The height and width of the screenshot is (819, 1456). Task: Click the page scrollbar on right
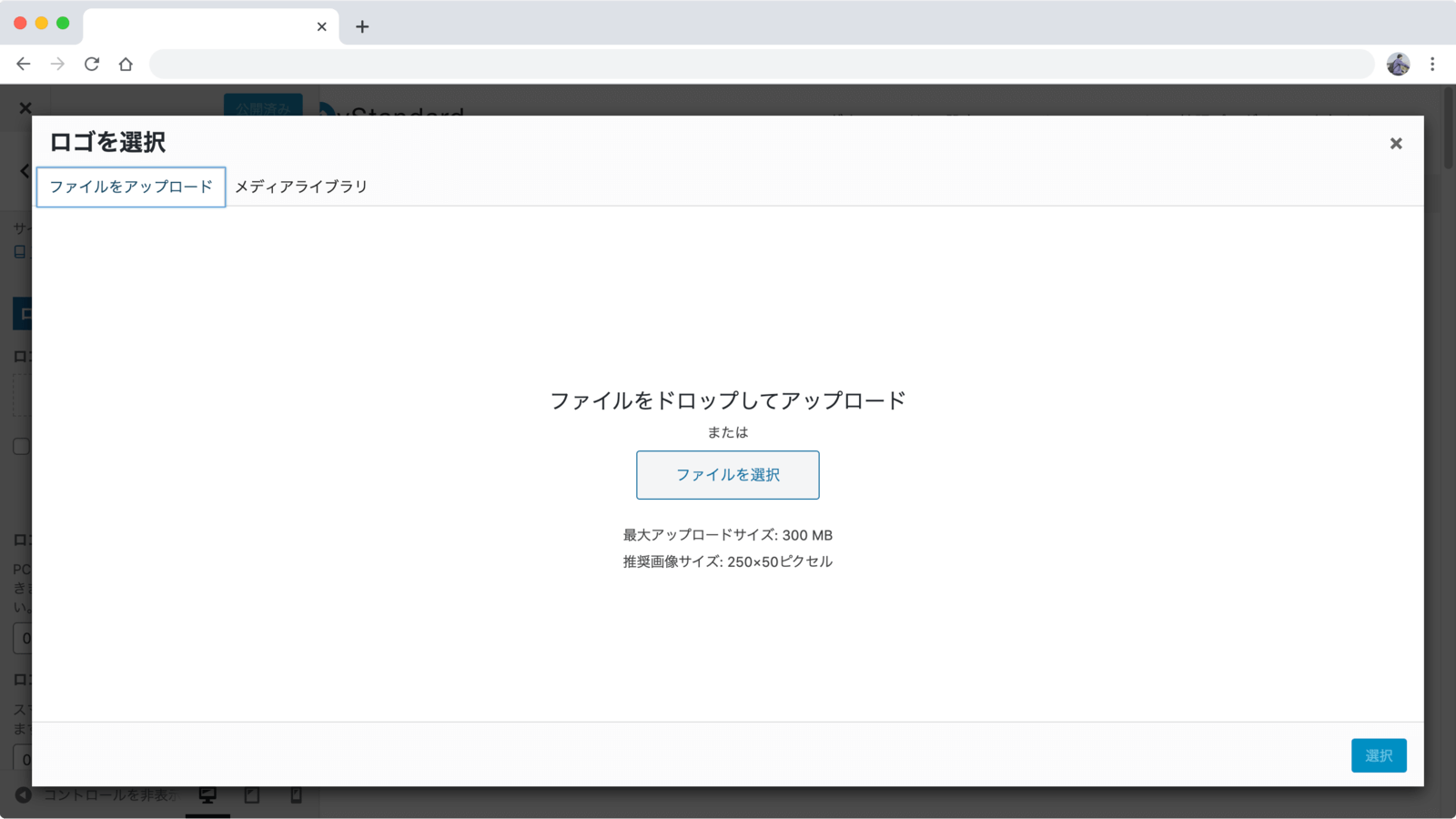click(x=1449, y=127)
